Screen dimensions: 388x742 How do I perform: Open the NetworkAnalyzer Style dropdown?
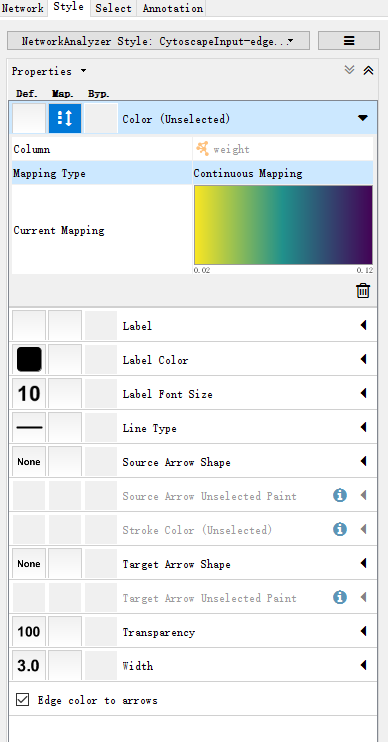click(x=159, y=41)
